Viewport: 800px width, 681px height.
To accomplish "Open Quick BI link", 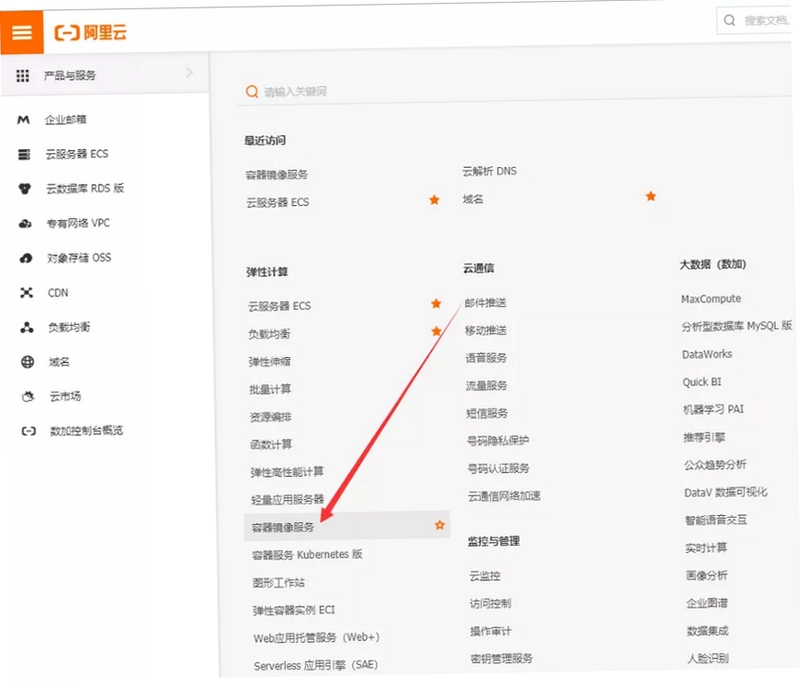I will 702,382.
